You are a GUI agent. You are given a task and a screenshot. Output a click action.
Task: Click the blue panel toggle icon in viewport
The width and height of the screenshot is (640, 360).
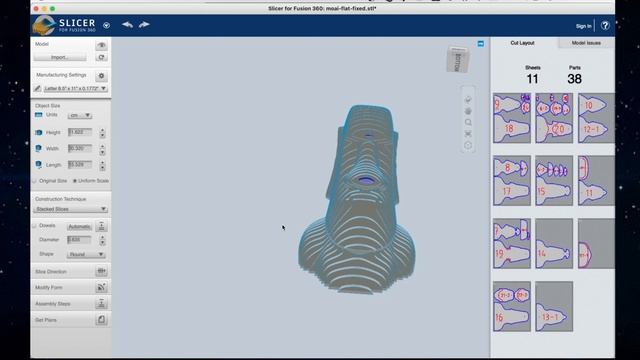tap(481, 44)
